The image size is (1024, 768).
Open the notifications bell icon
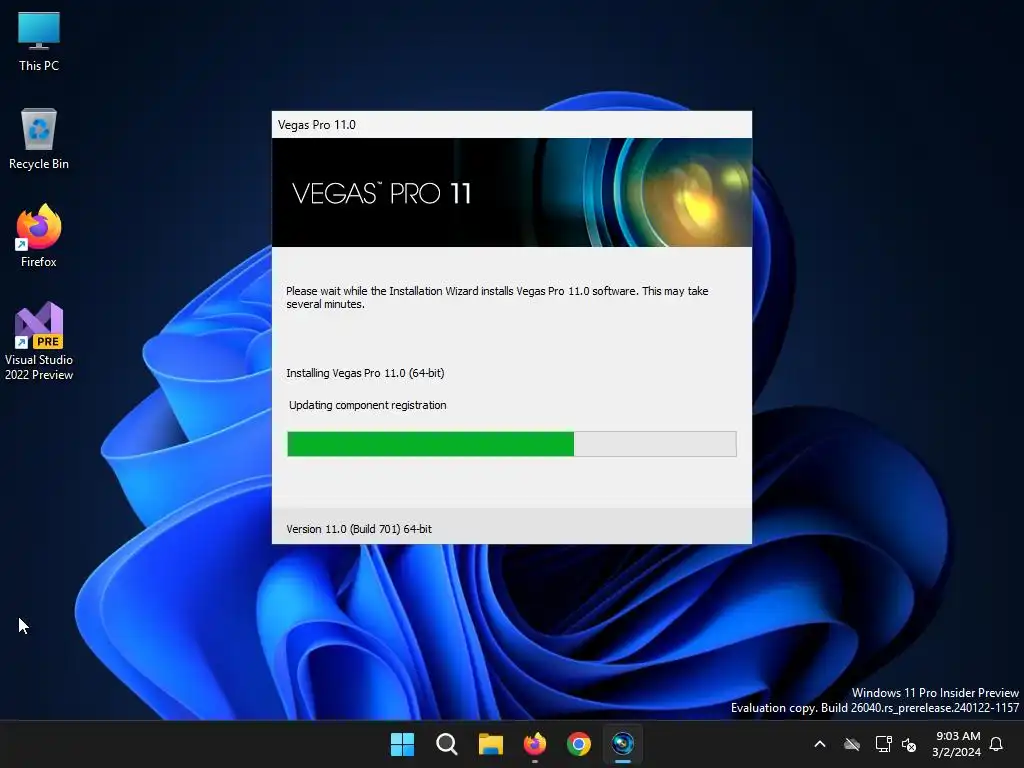(x=997, y=744)
